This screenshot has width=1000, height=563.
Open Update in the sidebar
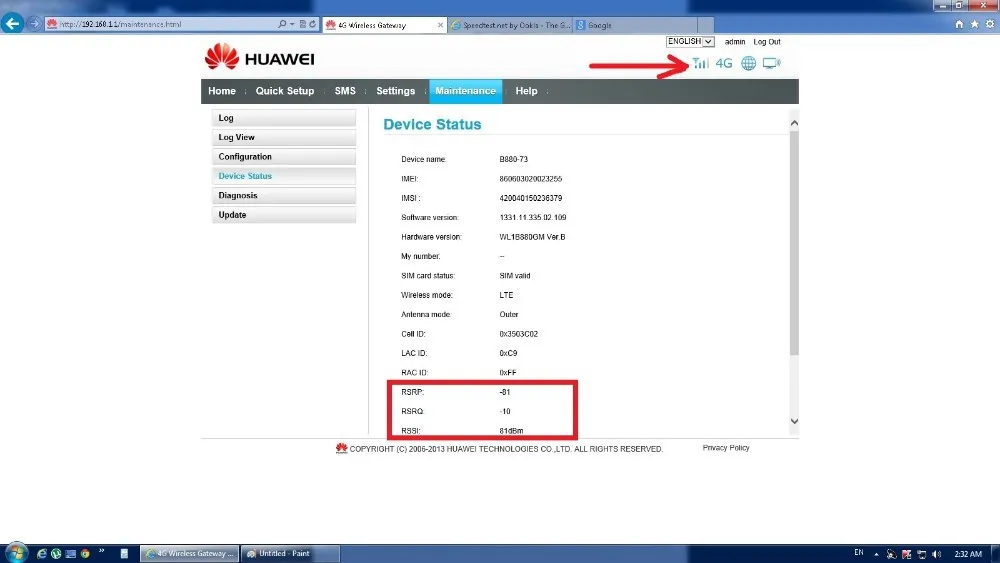(x=284, y=215)
